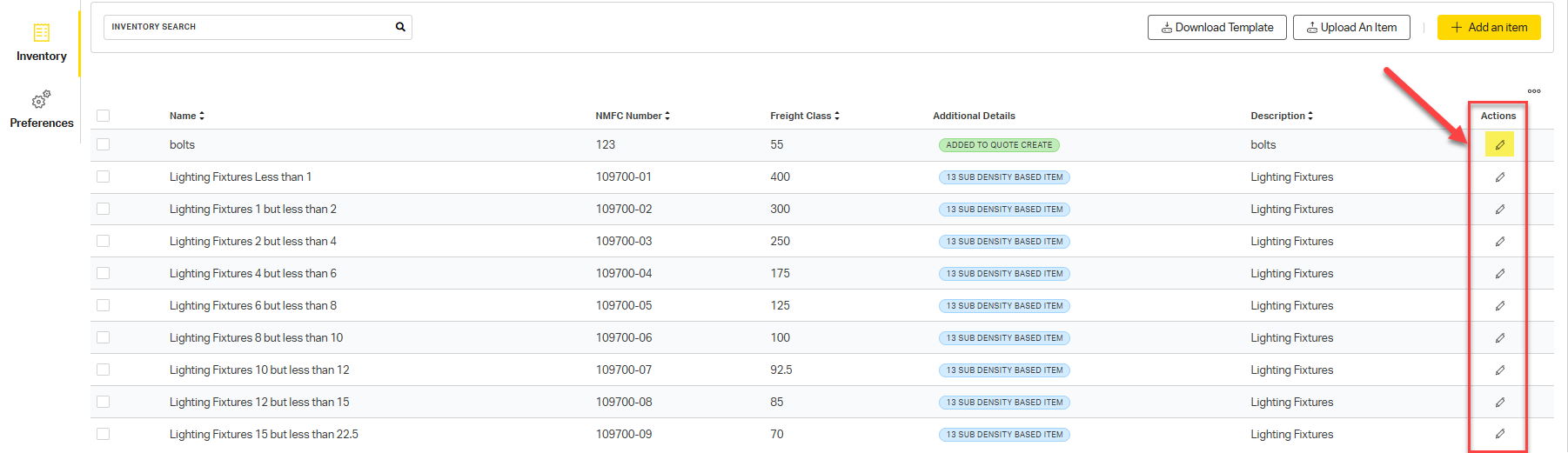This screenshot has height=453, width=1568.
Task: Click the Upload An Item button
Action: click(x=1350, y=28)
